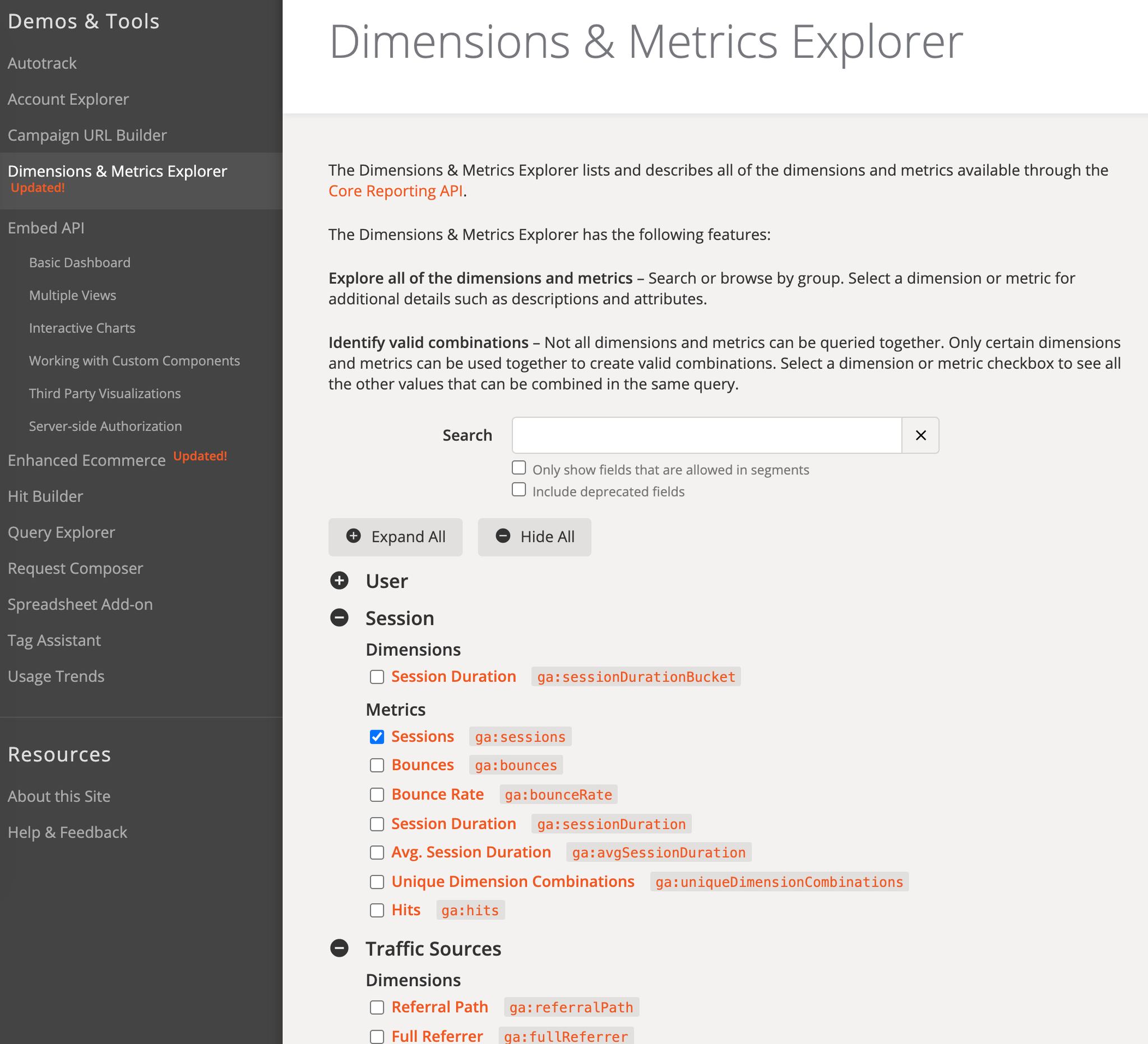This screenshot has width=1148, height=1044.
Task: Open Usage Trends
Action: [x=56, y=676]
